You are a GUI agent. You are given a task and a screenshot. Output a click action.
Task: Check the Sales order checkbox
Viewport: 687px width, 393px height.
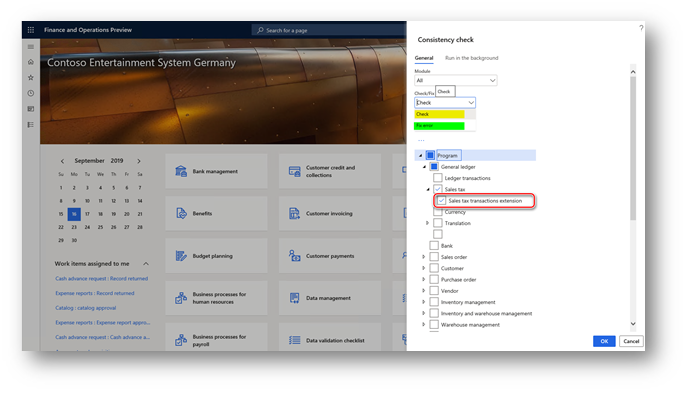pyautogui.click(x=434, y=257)
